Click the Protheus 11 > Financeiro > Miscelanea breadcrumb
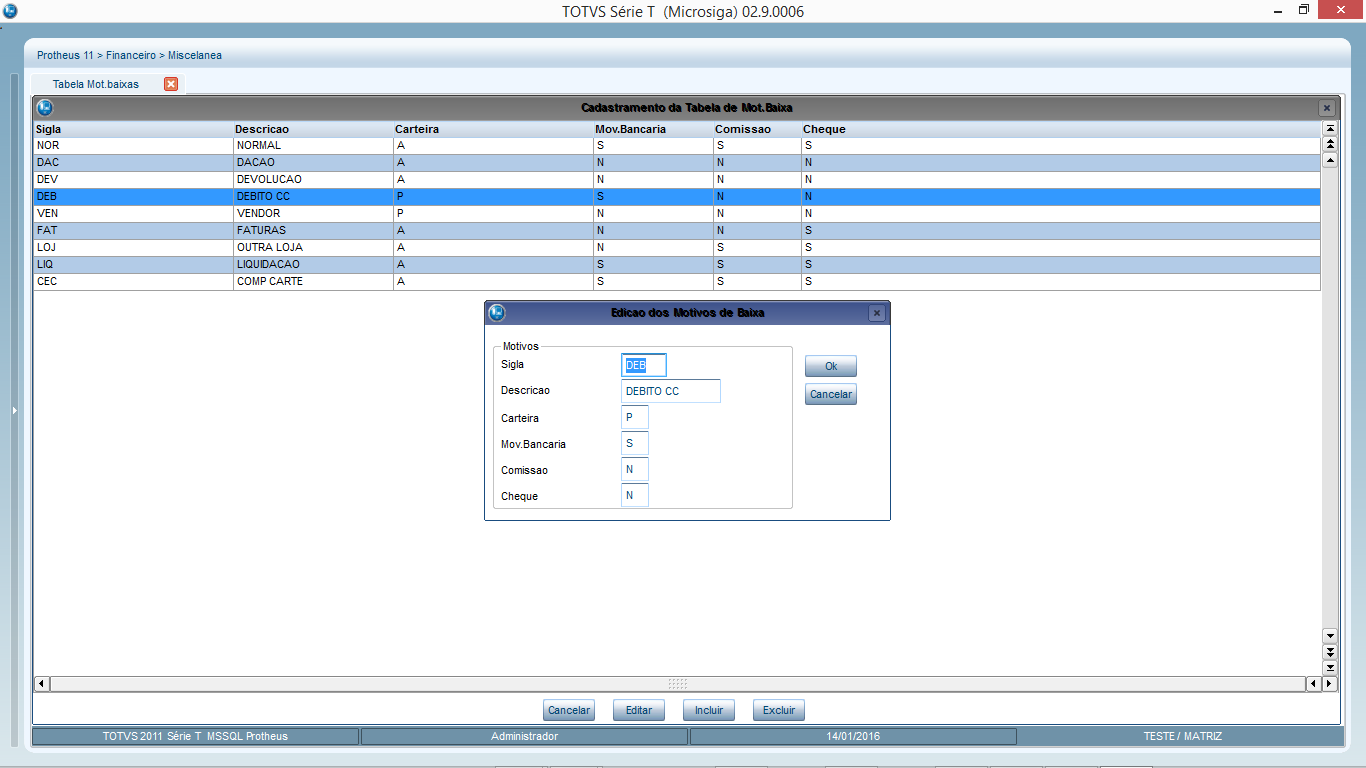The width and height of the screenshot is (1366, 768). click(130, 55)
